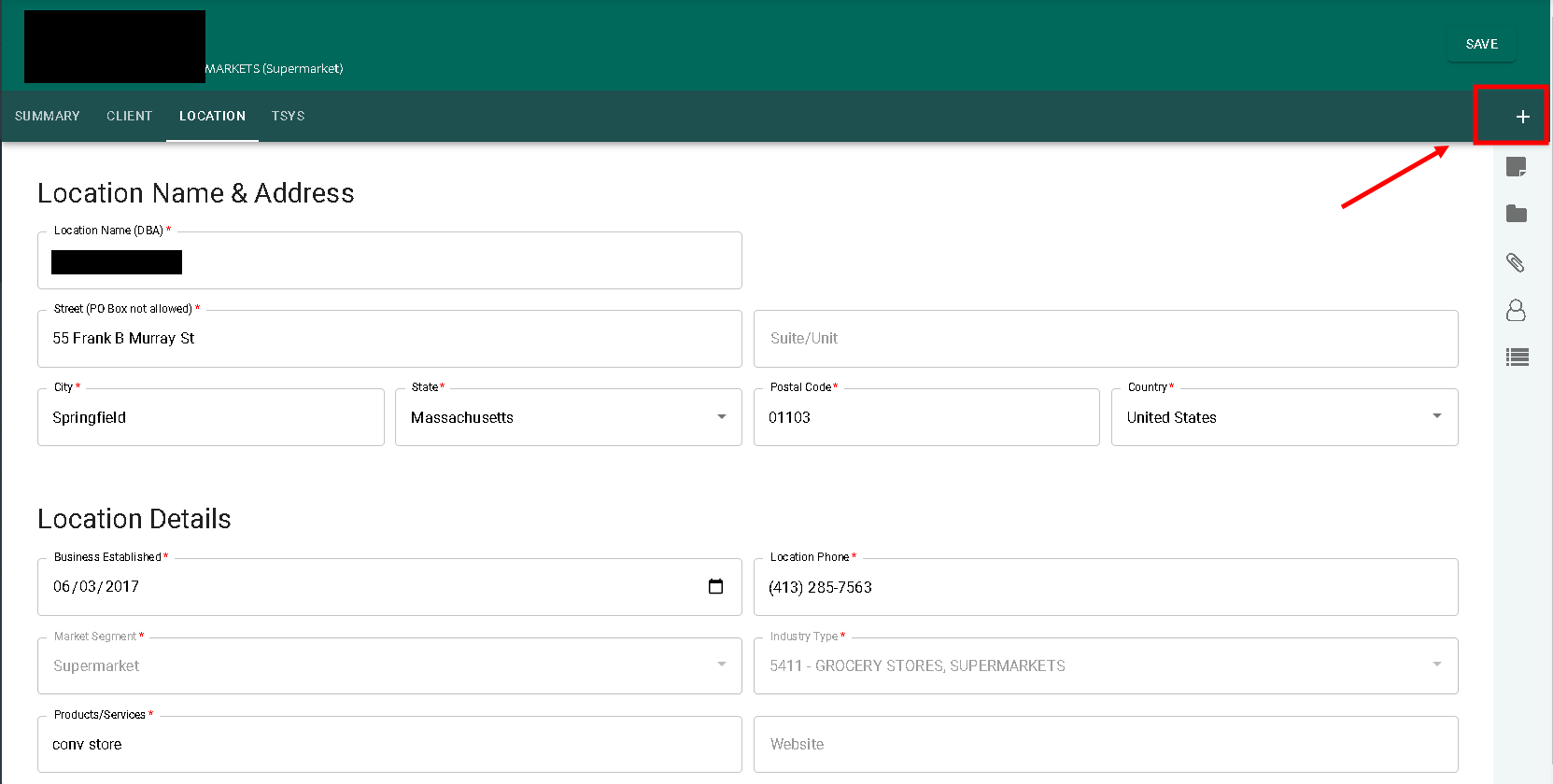Switch to the Summary tab

tap(48, 116)
